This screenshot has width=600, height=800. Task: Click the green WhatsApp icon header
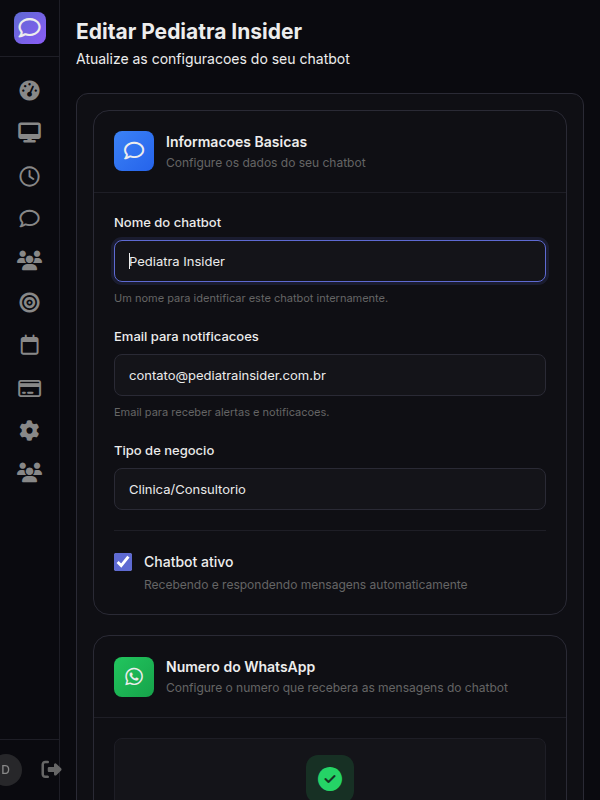(x=133, y=677)
